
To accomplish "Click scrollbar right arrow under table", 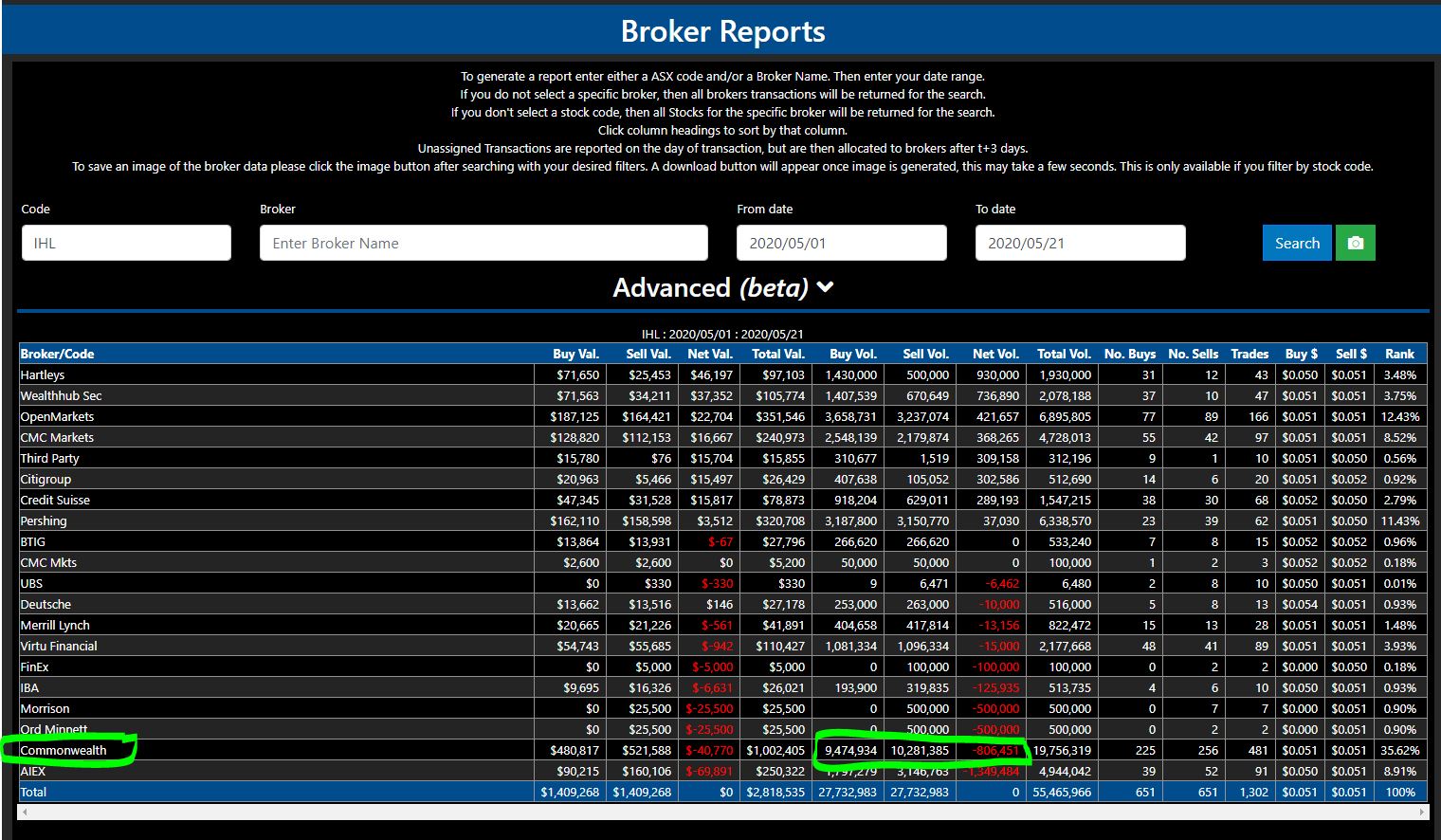I will tap(1421, 813).
